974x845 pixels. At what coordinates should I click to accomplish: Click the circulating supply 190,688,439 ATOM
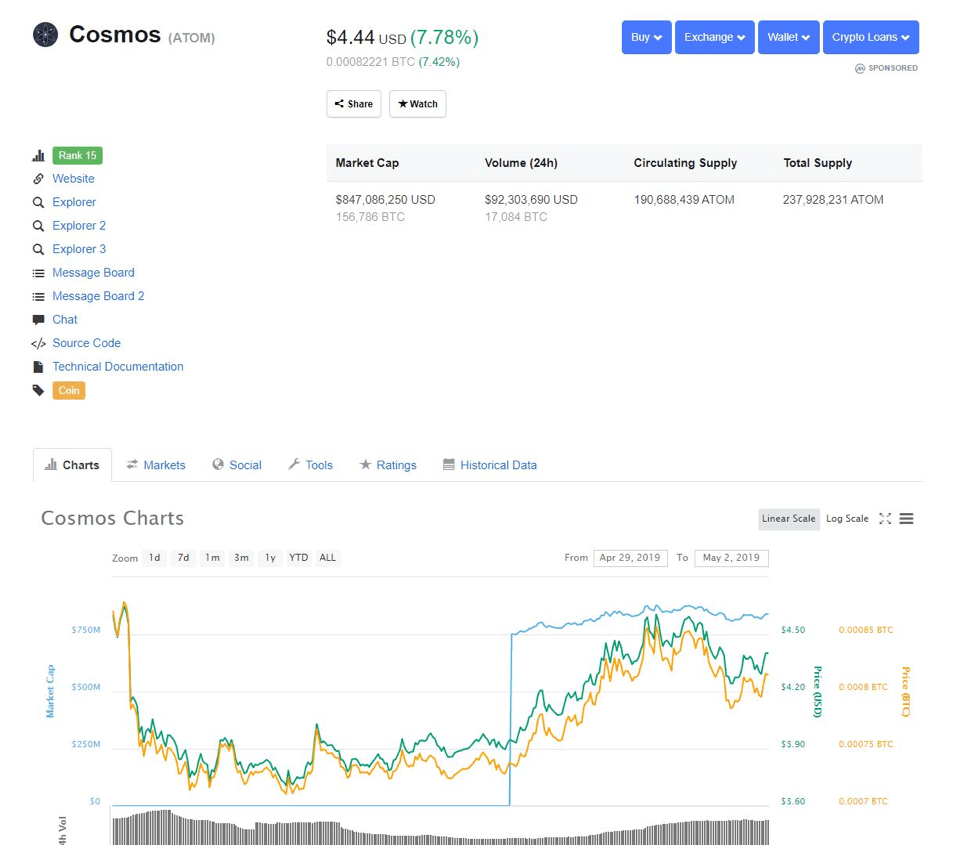coord(684,199)
